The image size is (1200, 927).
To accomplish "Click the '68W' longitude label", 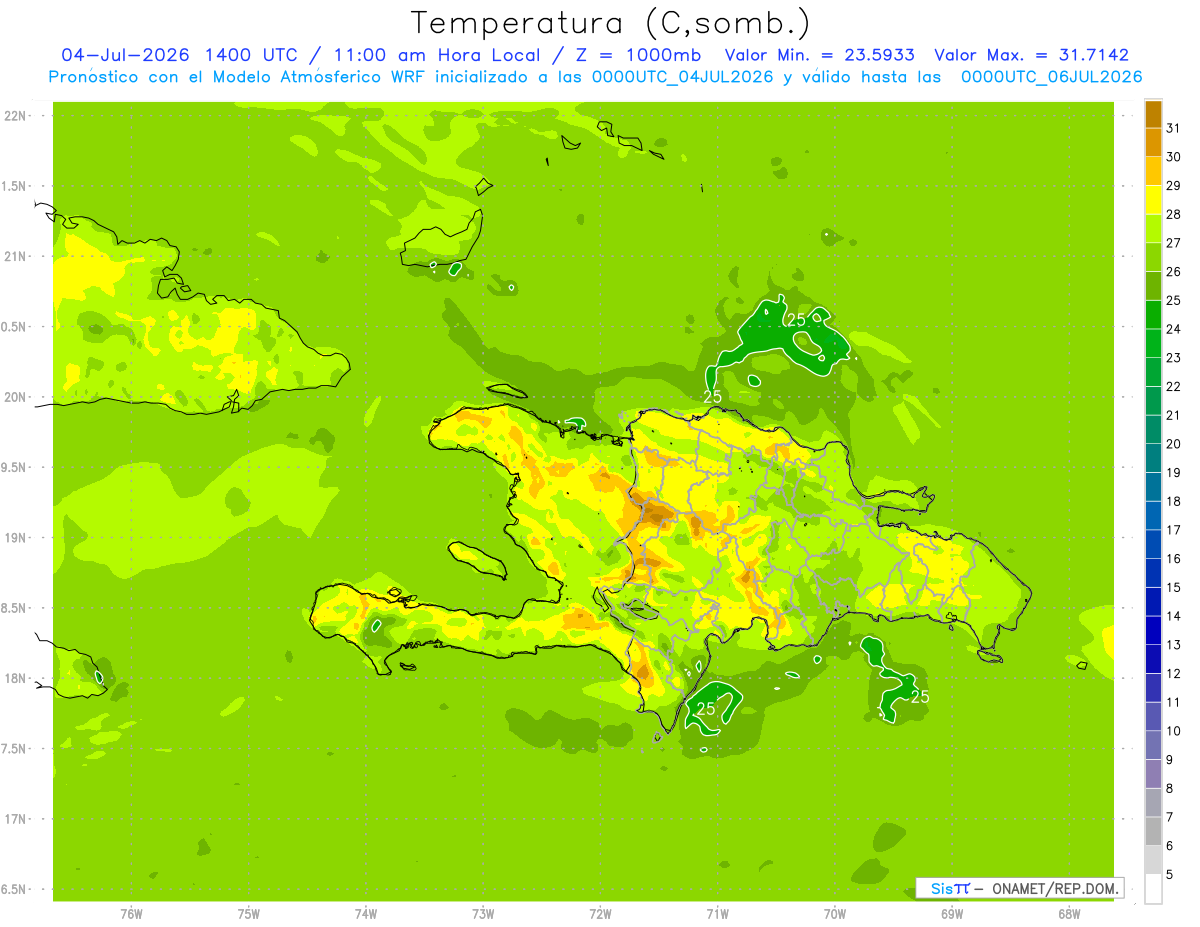I will point(1069,914).
